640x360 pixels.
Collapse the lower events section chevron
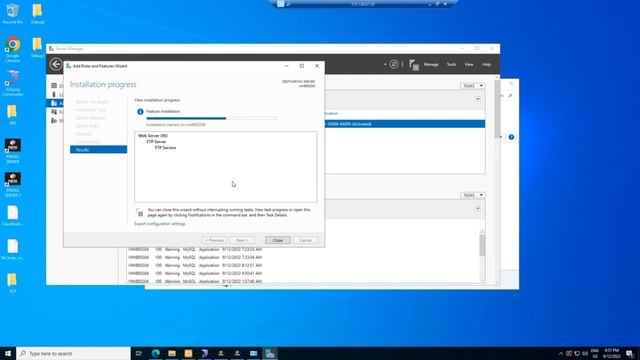pos(478,209)
